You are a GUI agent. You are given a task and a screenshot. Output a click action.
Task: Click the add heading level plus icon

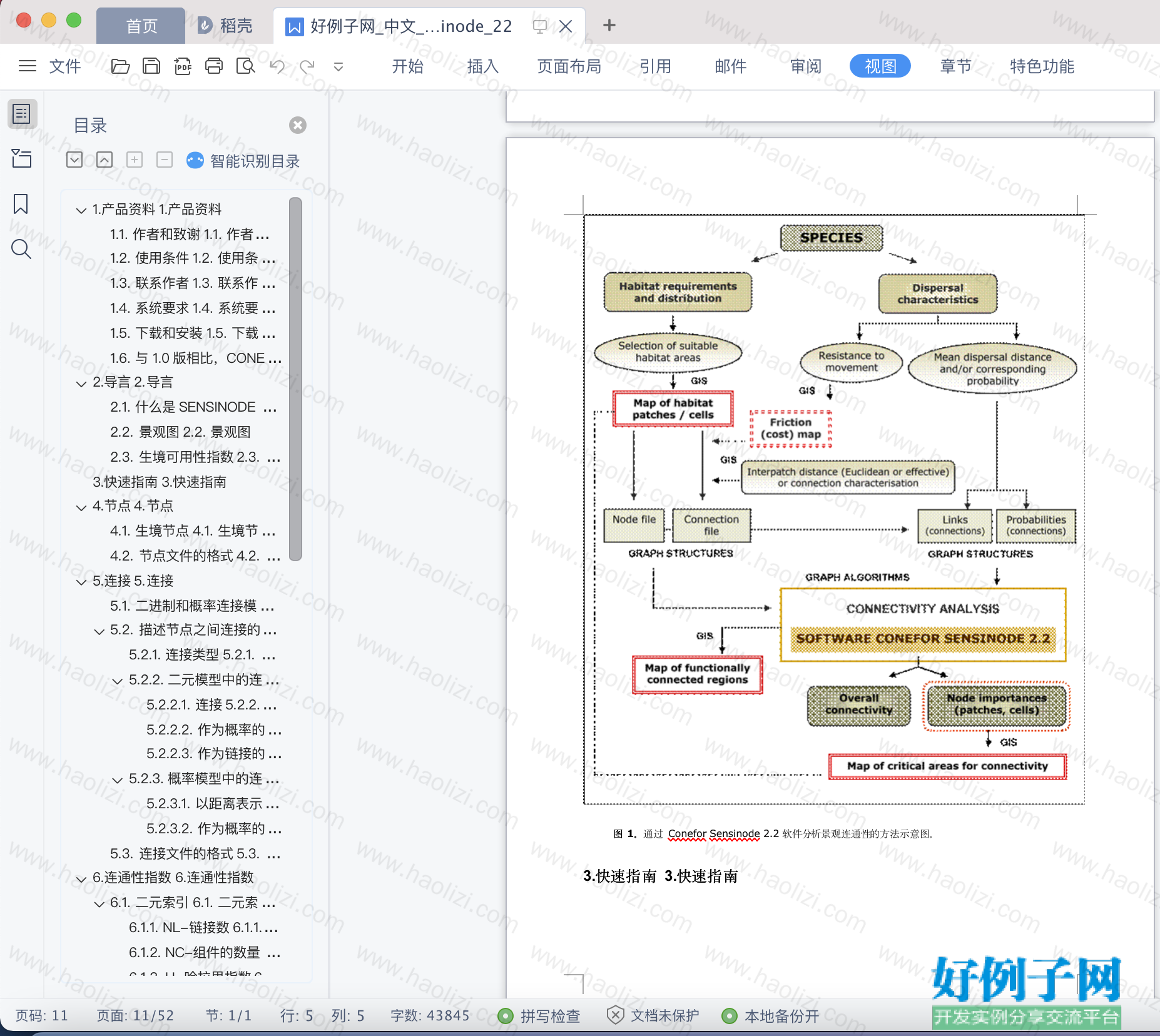click(x=135, y=160)
